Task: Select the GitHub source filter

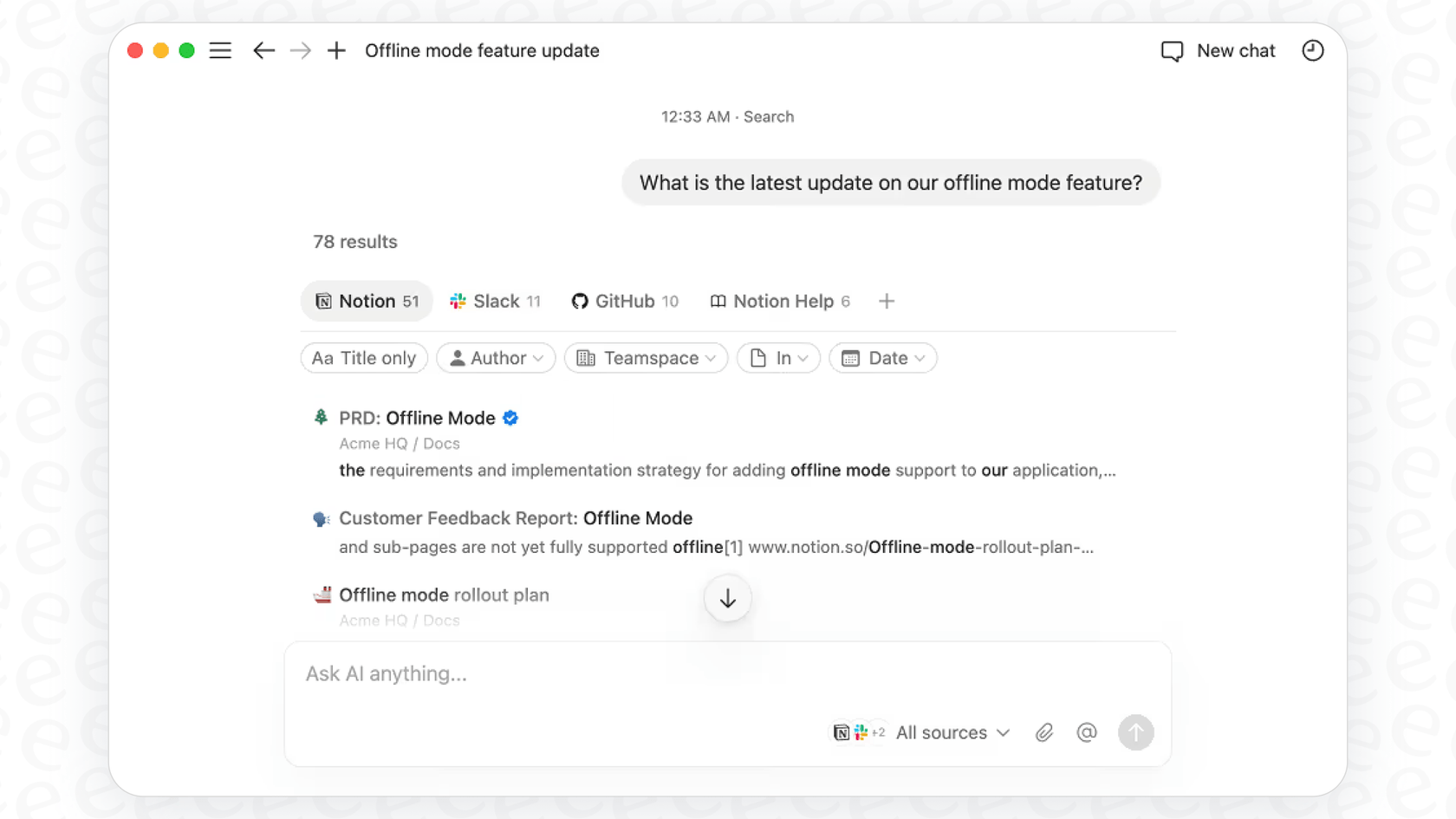Action: click(624, 301)
